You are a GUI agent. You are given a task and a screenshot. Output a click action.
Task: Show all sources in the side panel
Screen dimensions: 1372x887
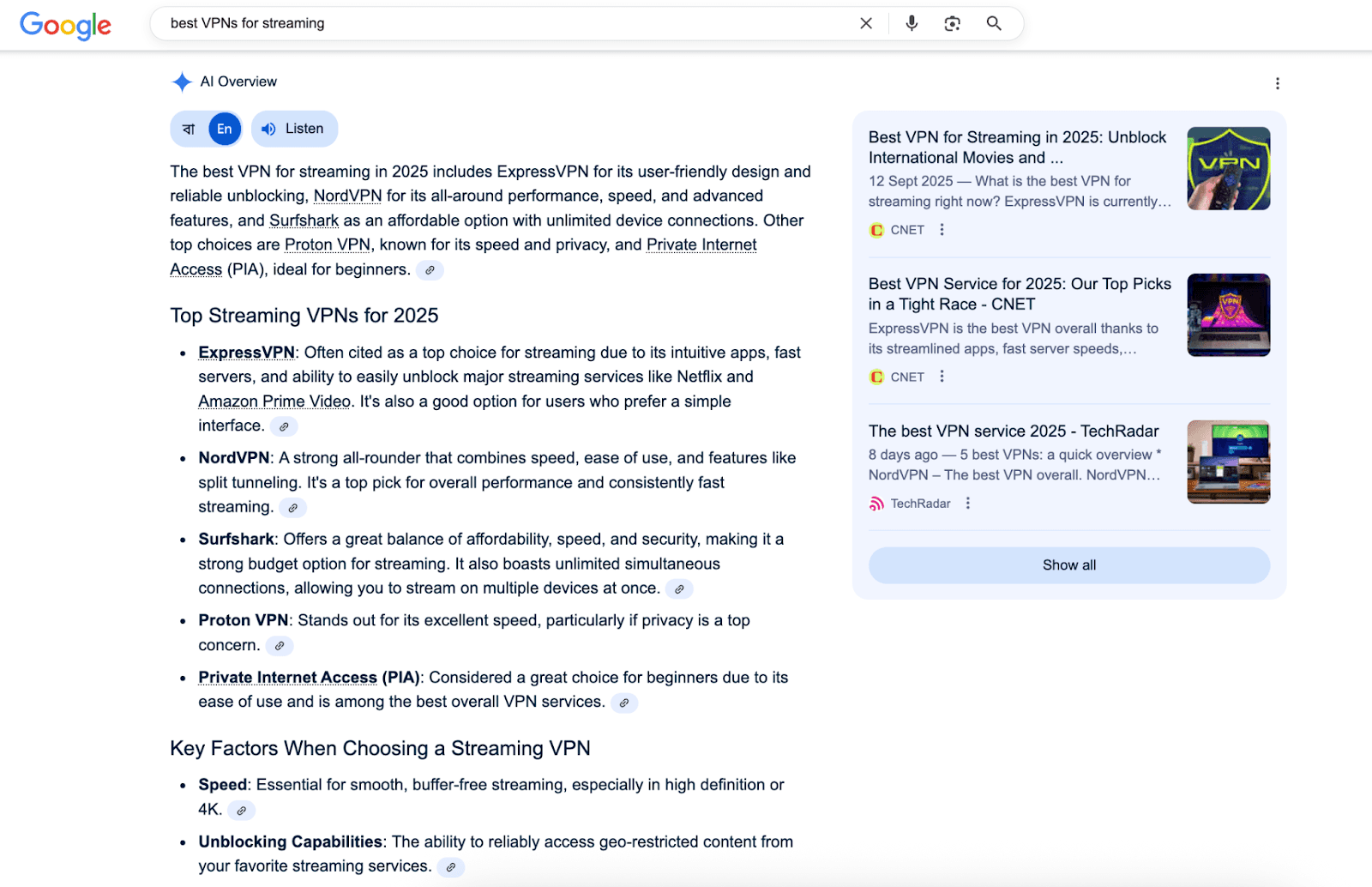1069,565
